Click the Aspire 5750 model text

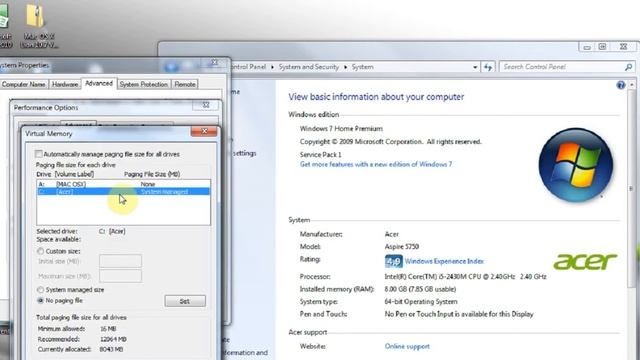coord(402,247)
